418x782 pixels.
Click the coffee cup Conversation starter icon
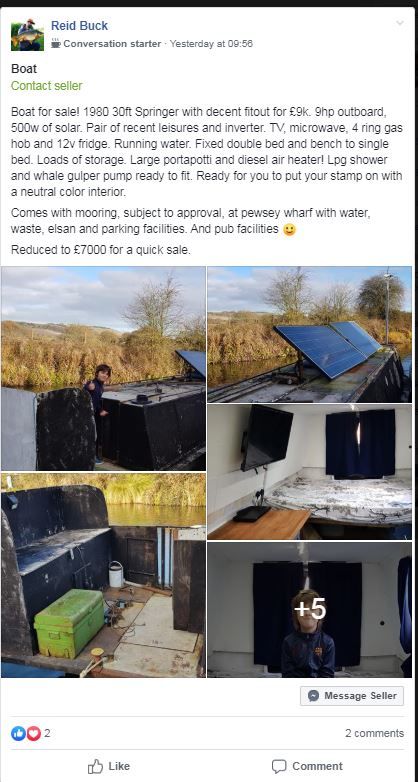tap(56, 43)
